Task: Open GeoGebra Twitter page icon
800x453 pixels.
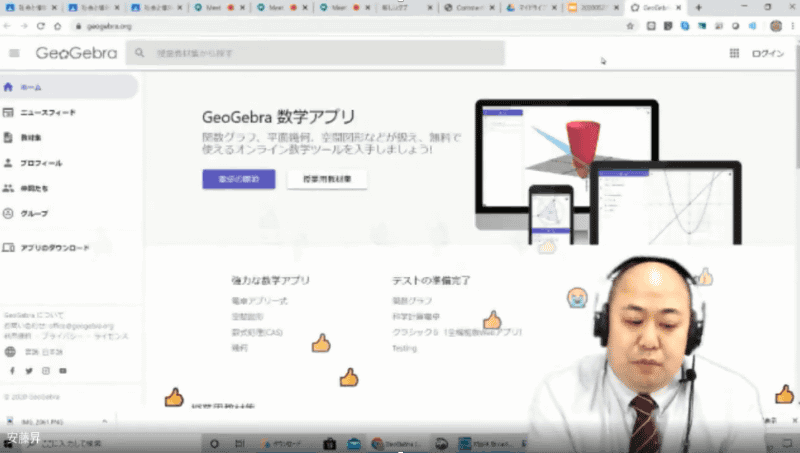Action: (x=29, y=371)
